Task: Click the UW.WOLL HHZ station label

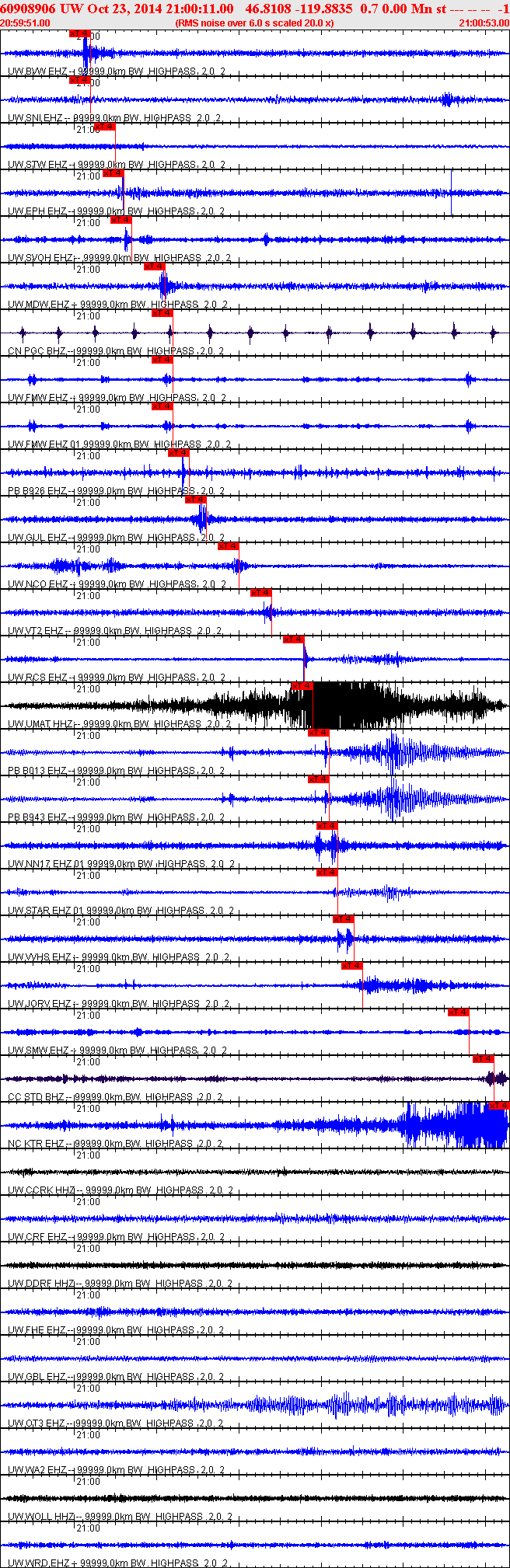Action: tap(121, 1517)
